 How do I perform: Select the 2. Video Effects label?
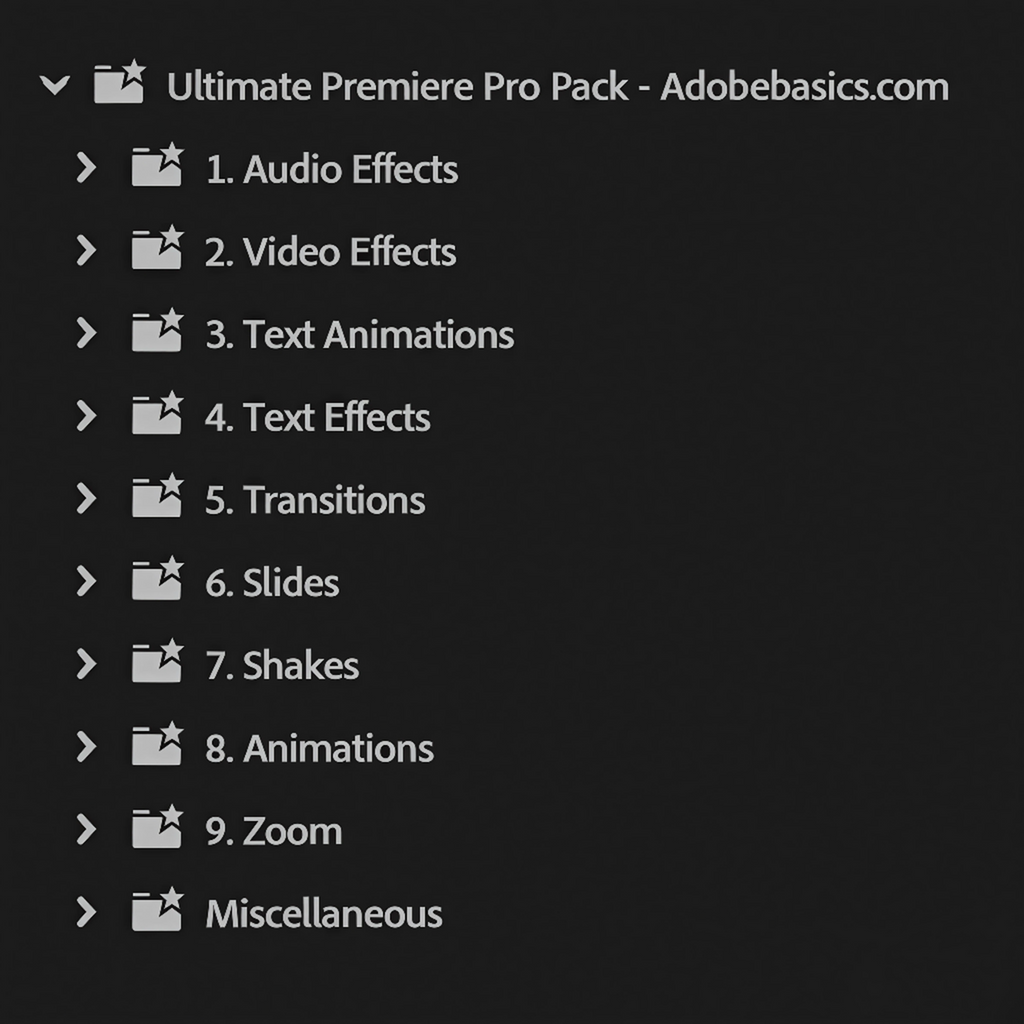tap(330, 252)
